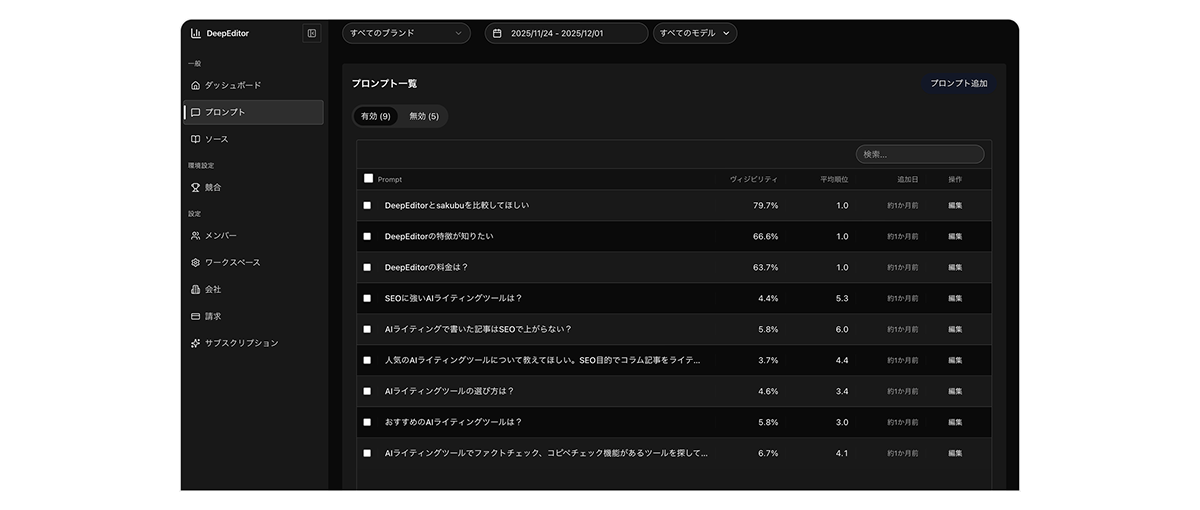Switch to the 無効 (5) tab

(x=424, y=116)
